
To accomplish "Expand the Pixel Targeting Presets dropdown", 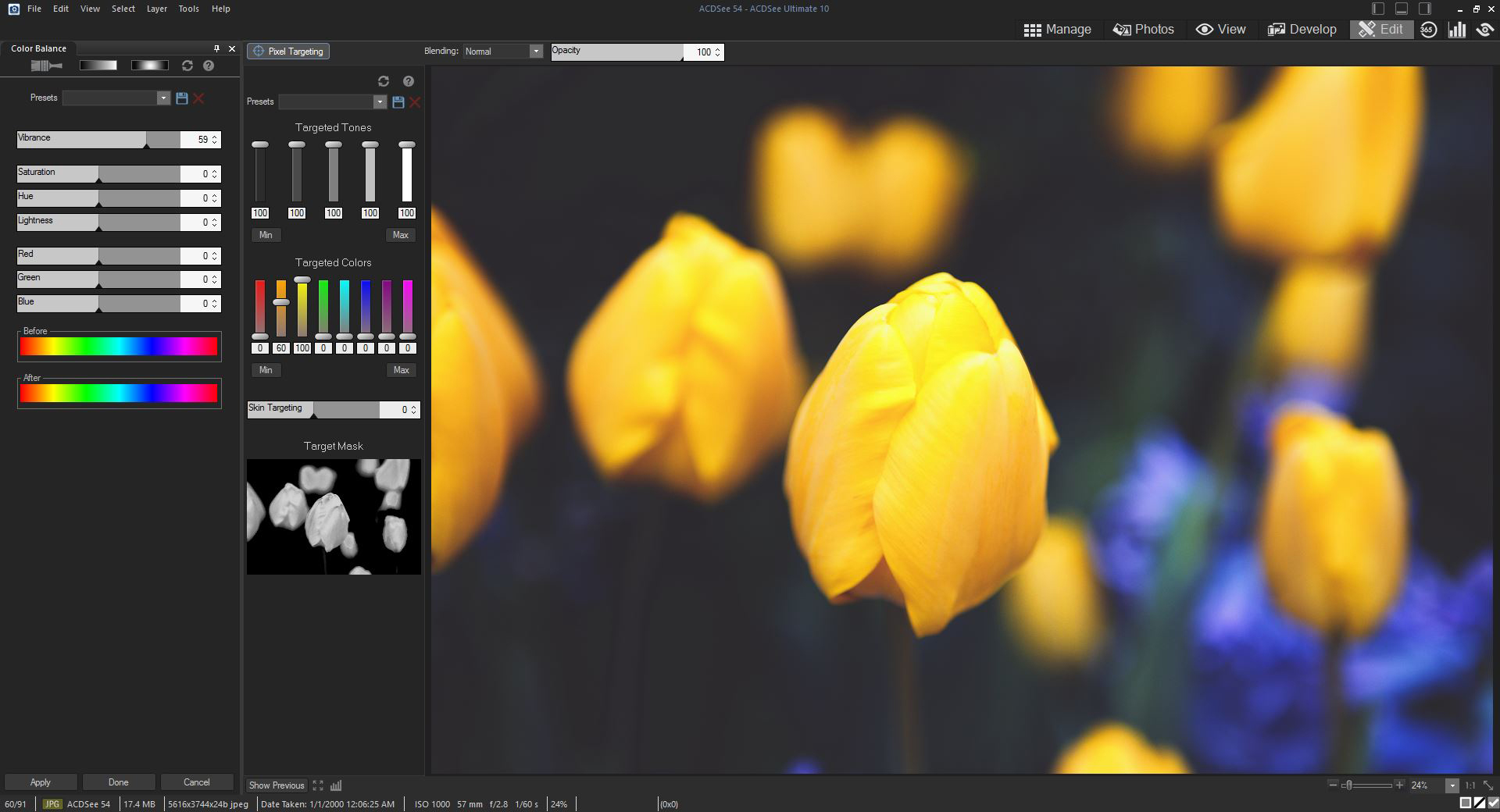I will coord(380,102).
